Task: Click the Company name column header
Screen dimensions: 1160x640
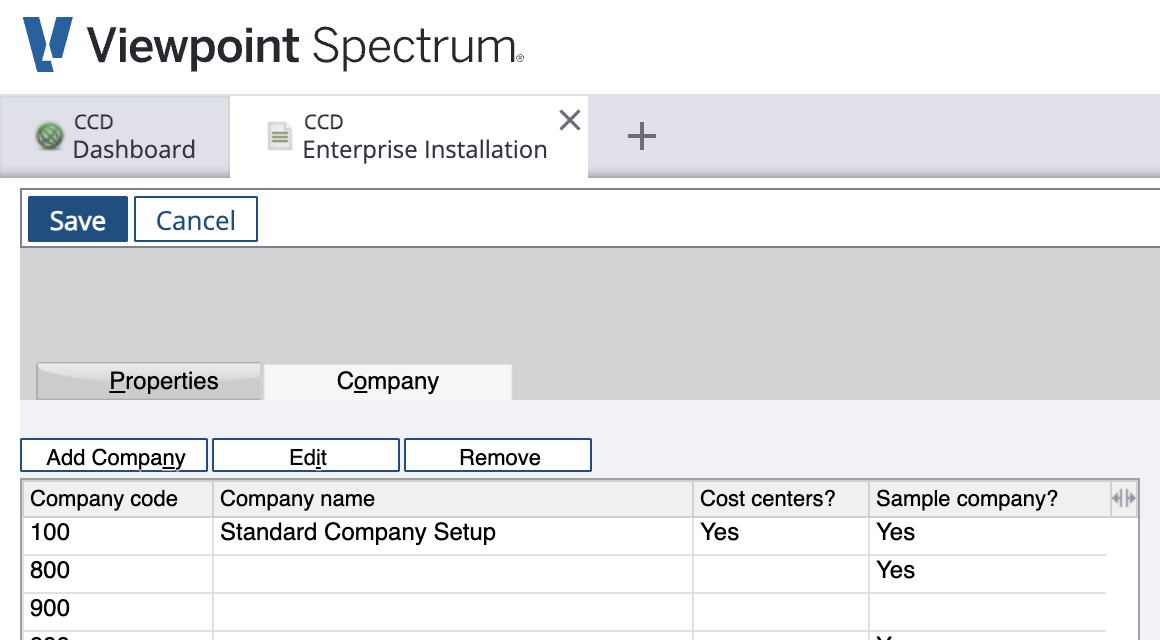Action: coord(453,499)
